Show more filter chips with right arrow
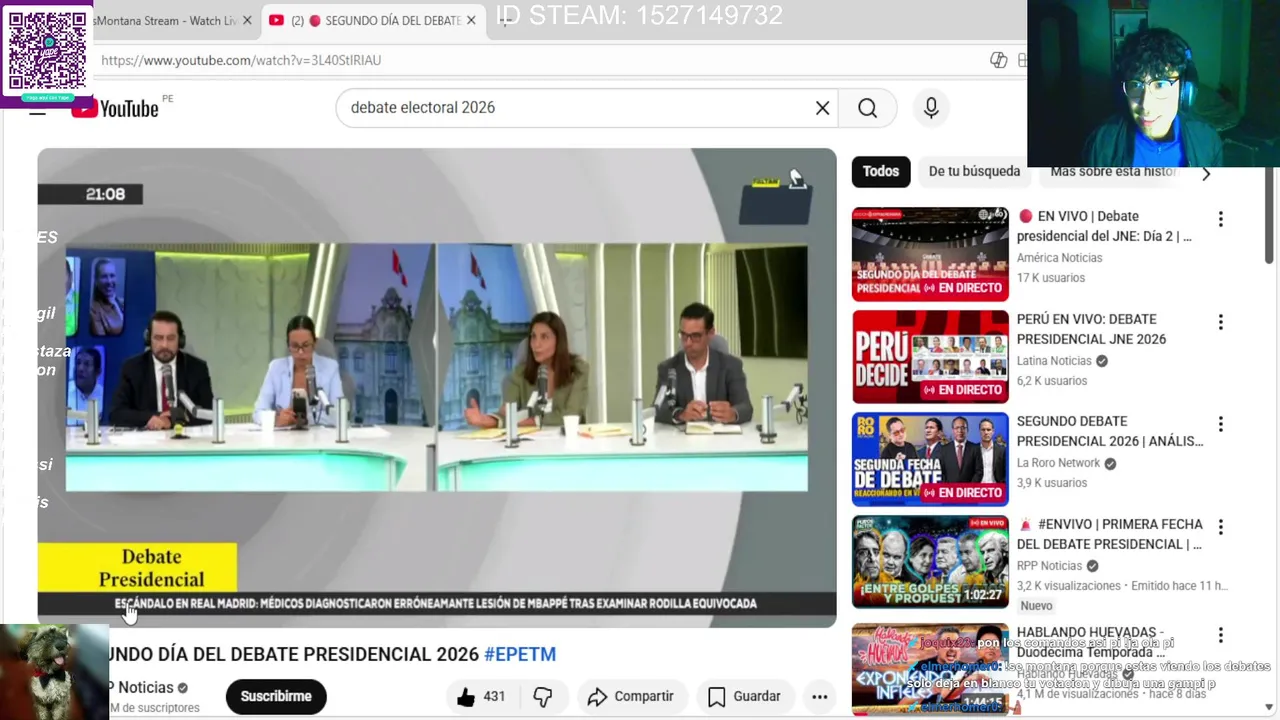1280x720 pixels. click(x=1206, y=173)
